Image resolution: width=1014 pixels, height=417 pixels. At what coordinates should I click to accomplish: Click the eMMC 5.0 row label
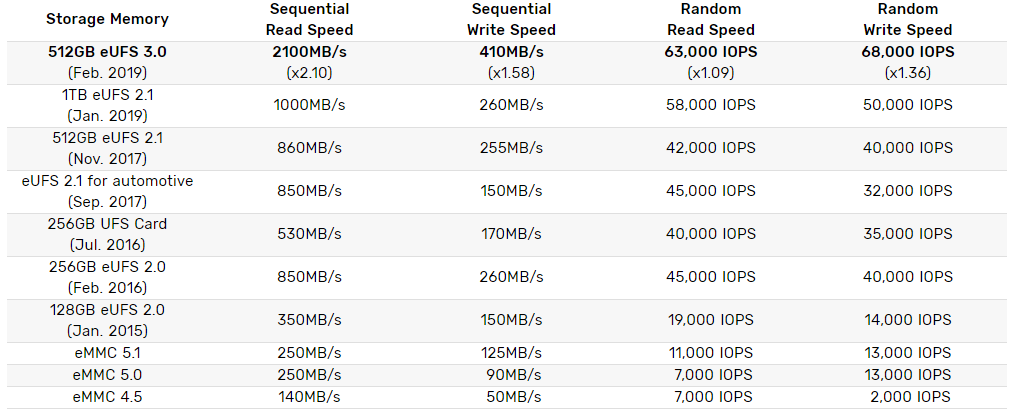pyautogui.click(x=107, y=375)
